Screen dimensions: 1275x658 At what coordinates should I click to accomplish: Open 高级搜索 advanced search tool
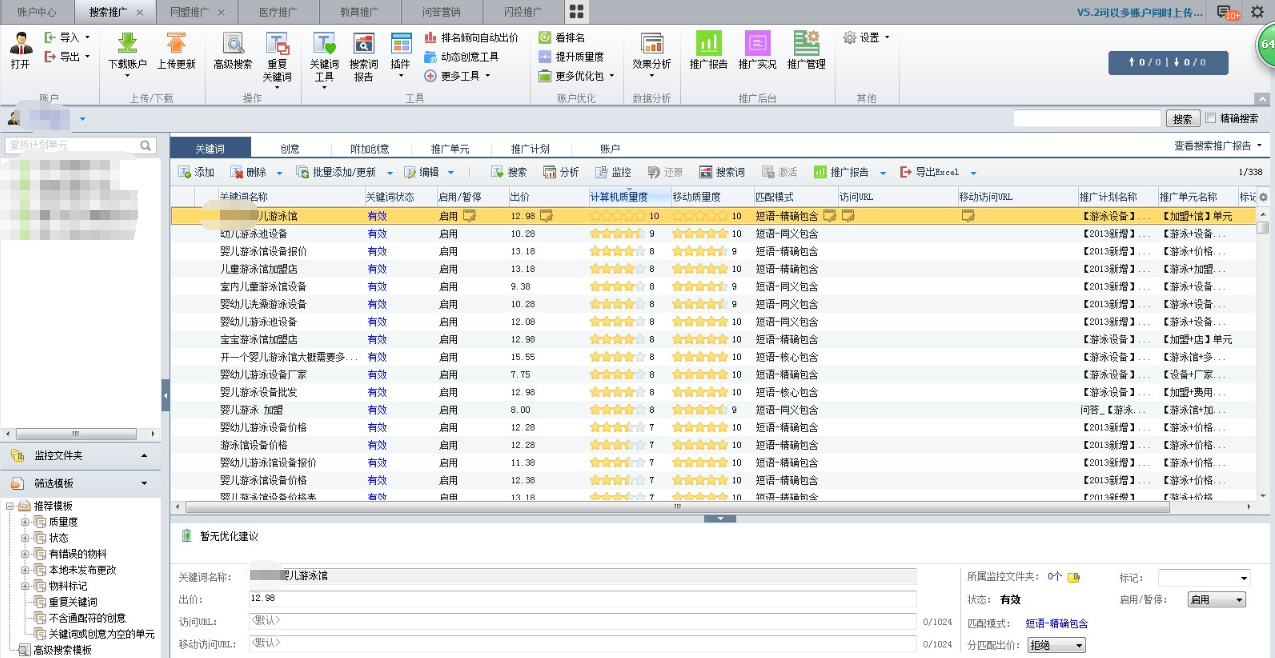[233, 44]
